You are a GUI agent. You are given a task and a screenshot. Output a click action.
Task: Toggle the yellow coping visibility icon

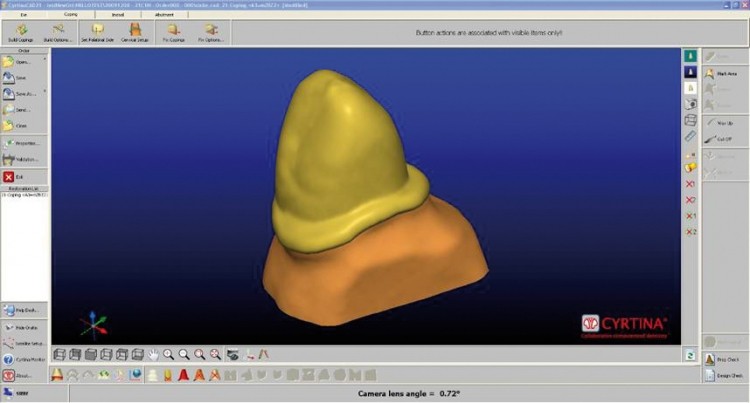point(57,375)
